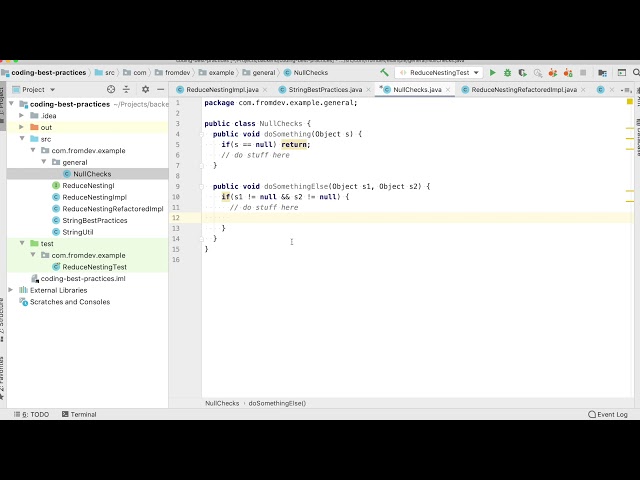Open StringBestPractices in project tree

95,220
